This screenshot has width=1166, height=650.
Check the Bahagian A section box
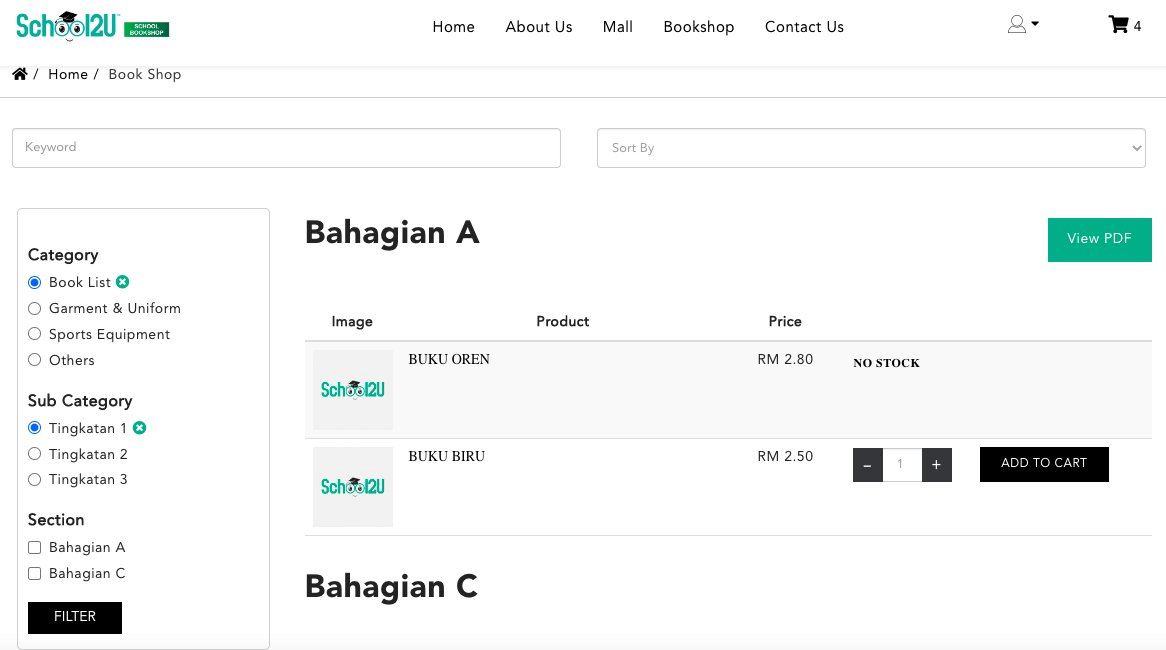point(34,547)
